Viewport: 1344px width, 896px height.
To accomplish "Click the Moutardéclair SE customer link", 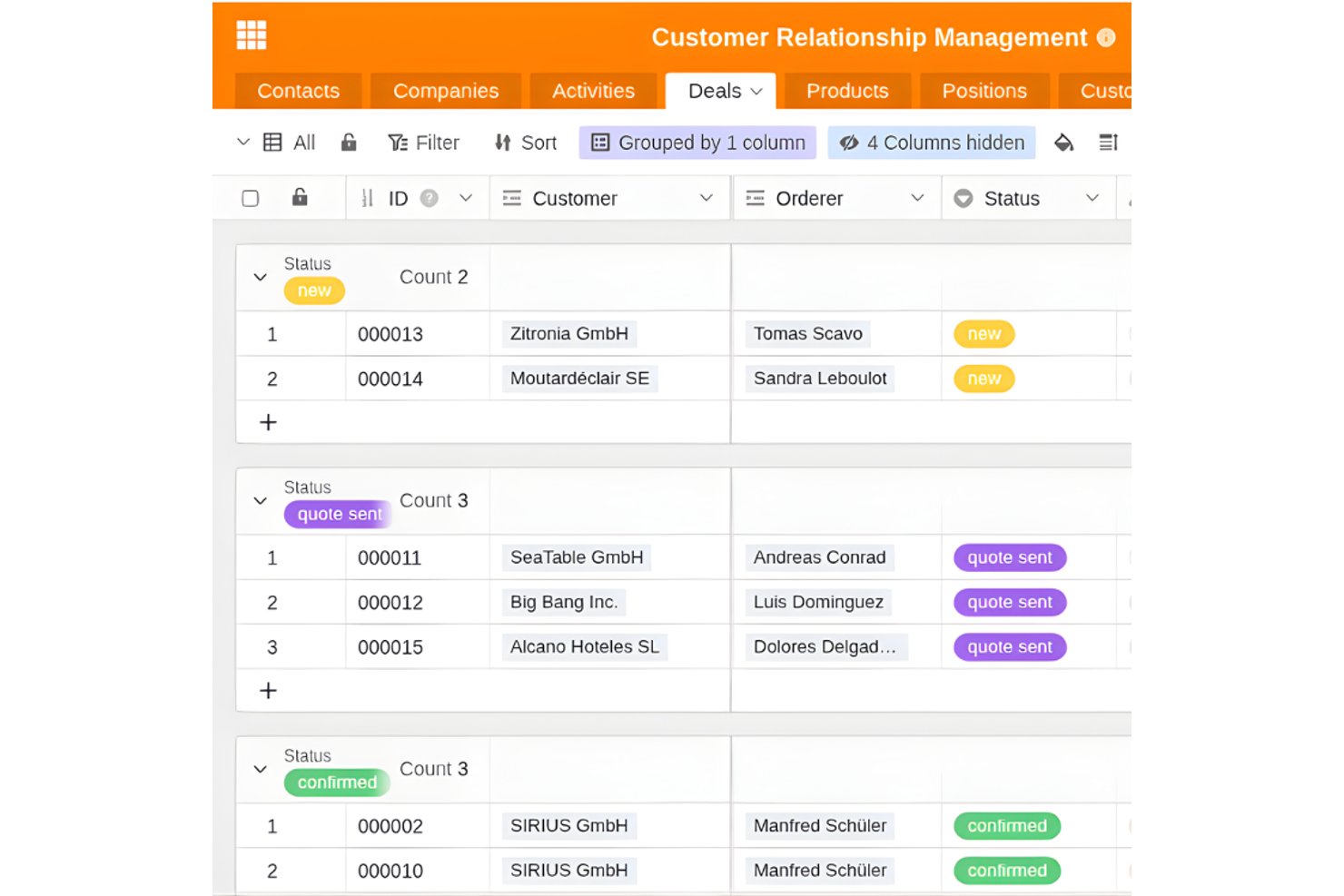I will [x=579, y=379].
